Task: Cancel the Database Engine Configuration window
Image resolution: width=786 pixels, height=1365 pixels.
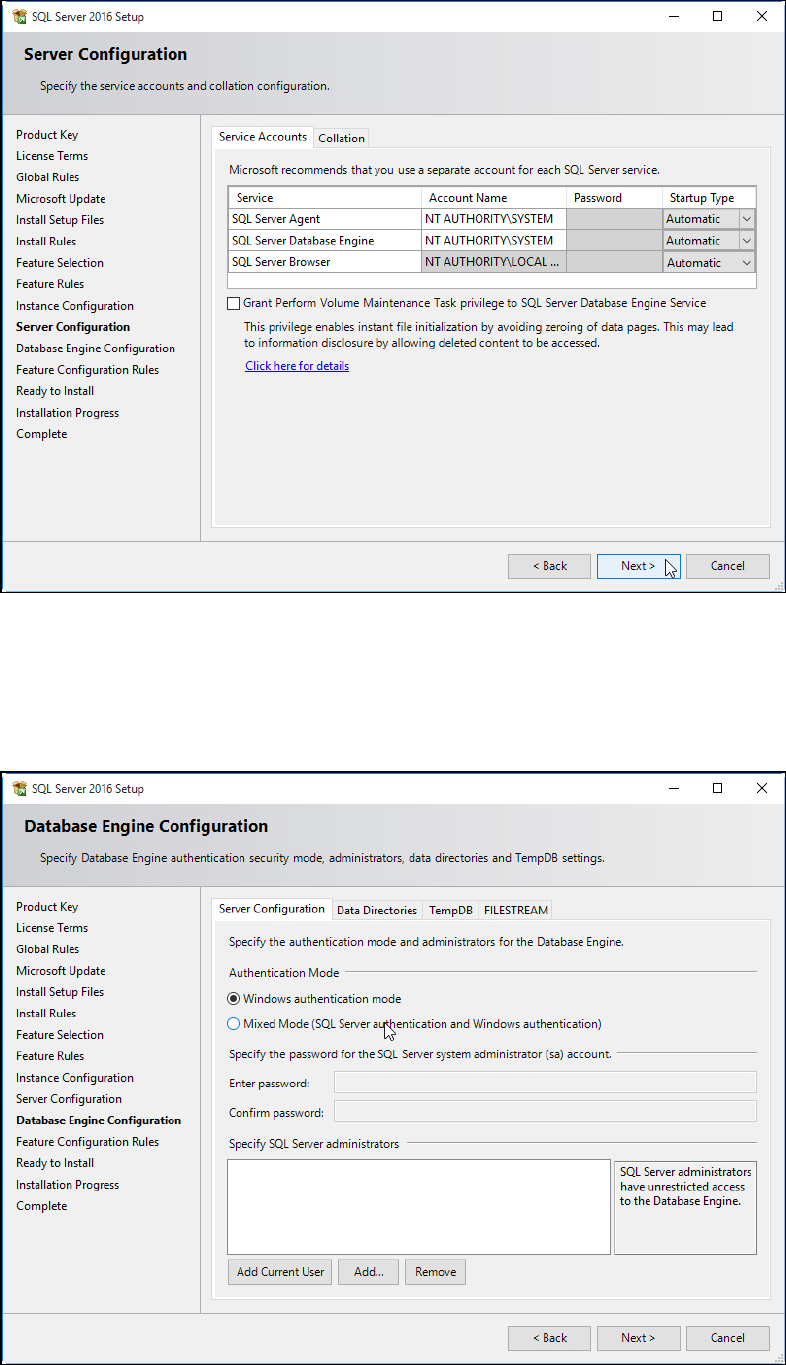Action: tap(728, 1338)
